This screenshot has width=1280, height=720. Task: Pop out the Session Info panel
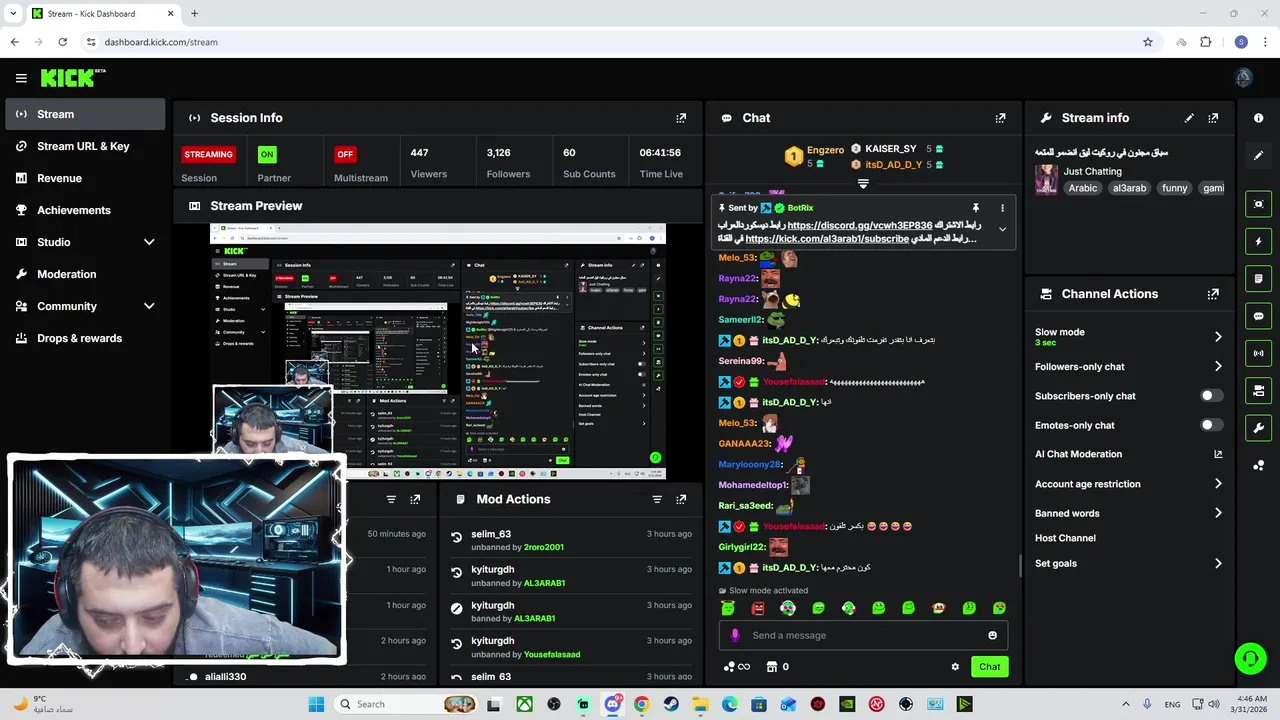click(681, 118)
